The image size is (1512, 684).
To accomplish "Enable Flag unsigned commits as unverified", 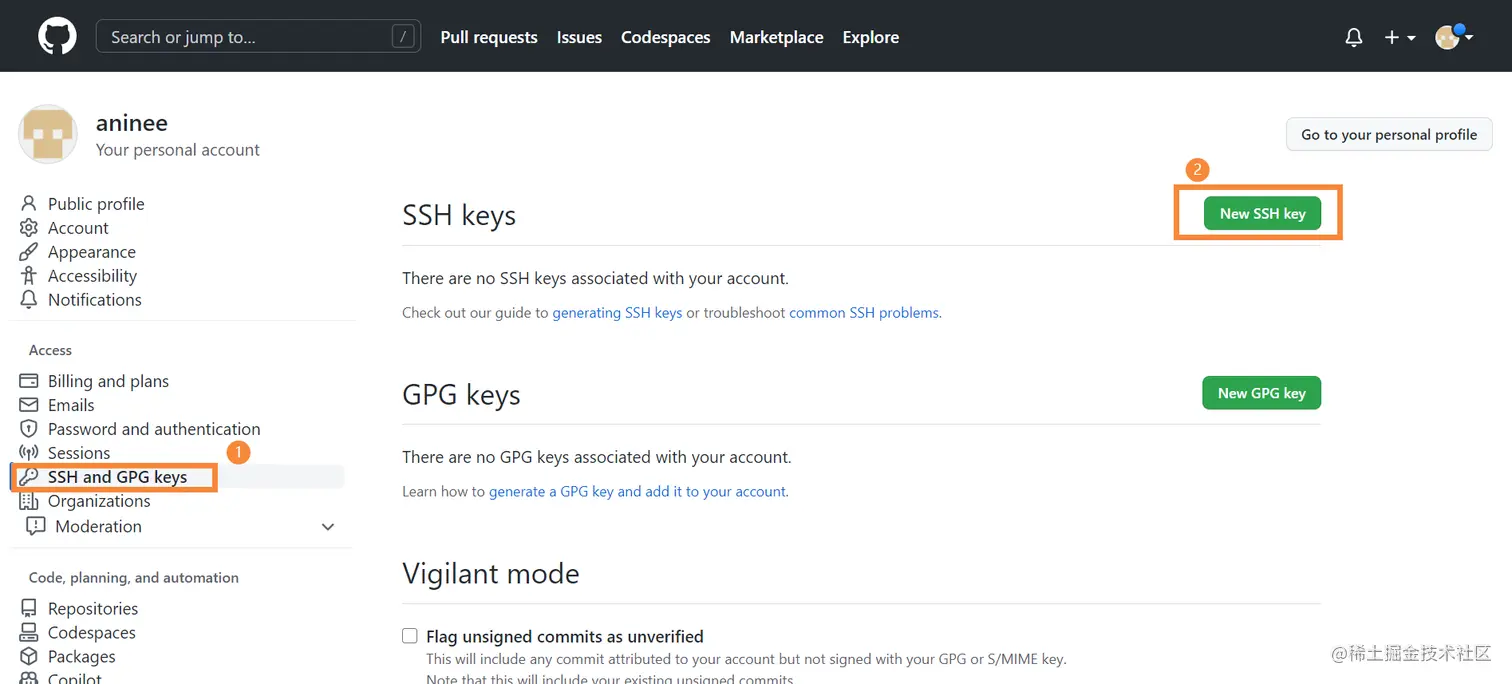I will click(x=410, y=636).
